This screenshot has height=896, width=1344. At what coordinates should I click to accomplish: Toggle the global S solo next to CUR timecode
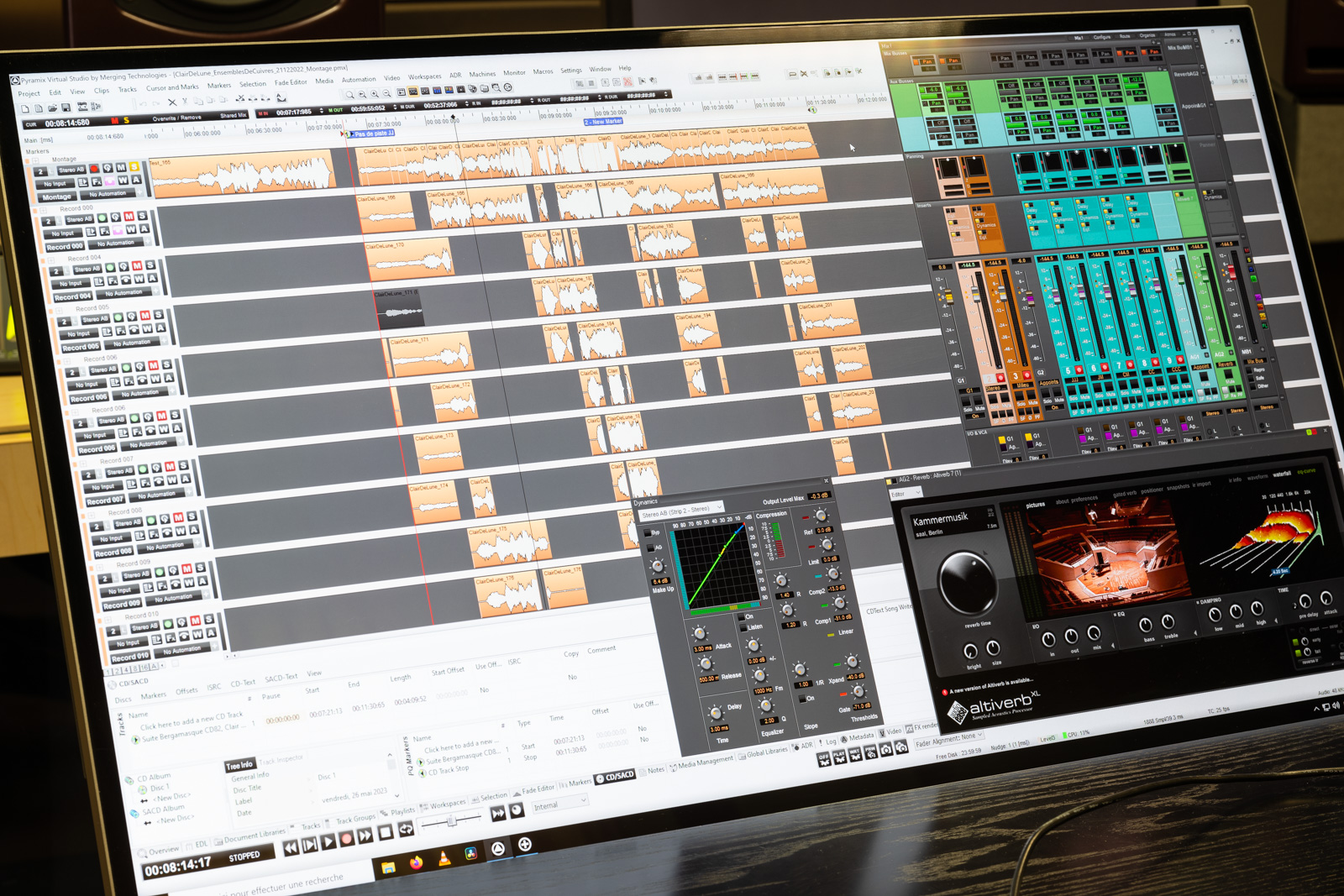126,121
